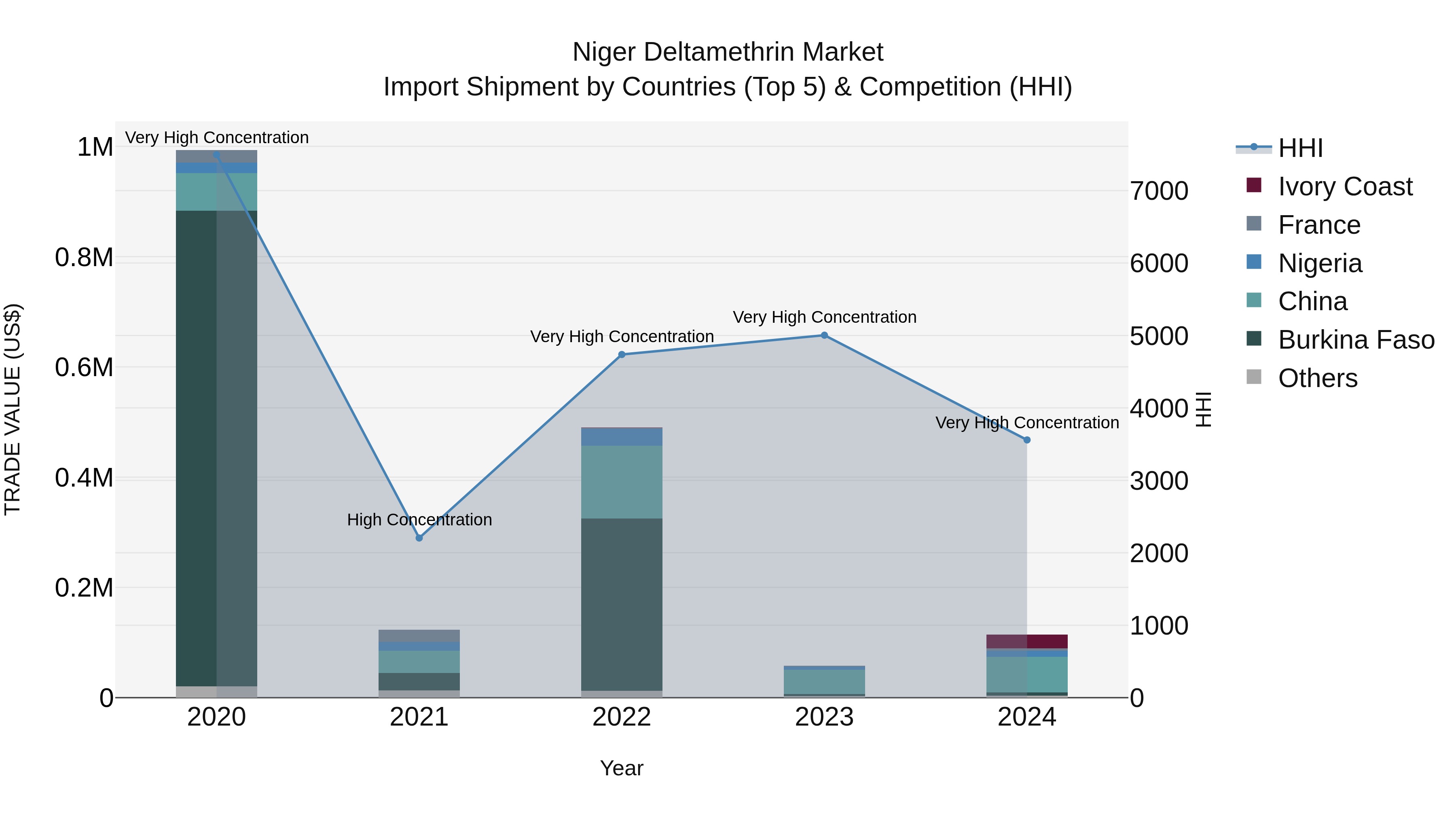
Task: Toggle the Nigeria legend label
Action: 1321,263
